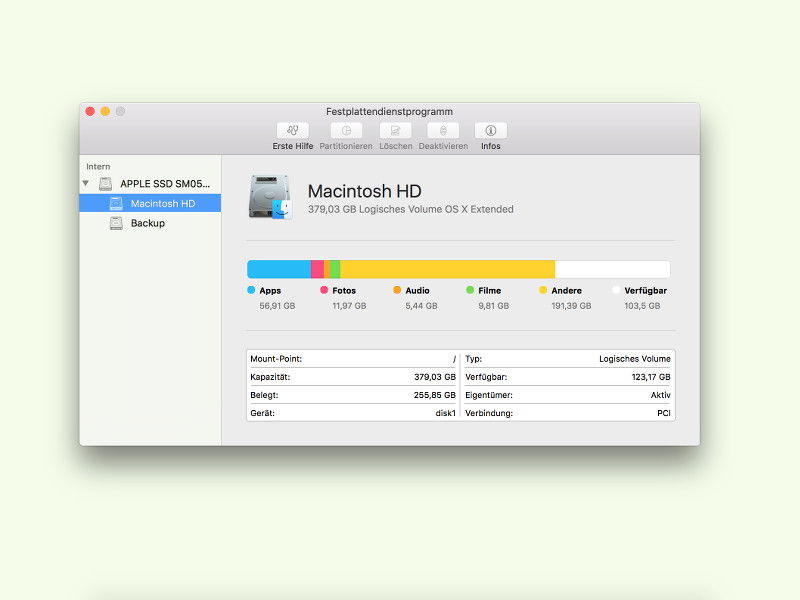Click the white Verfügbar legend dot
Viewport: 800px width, 600px height.
616,290
